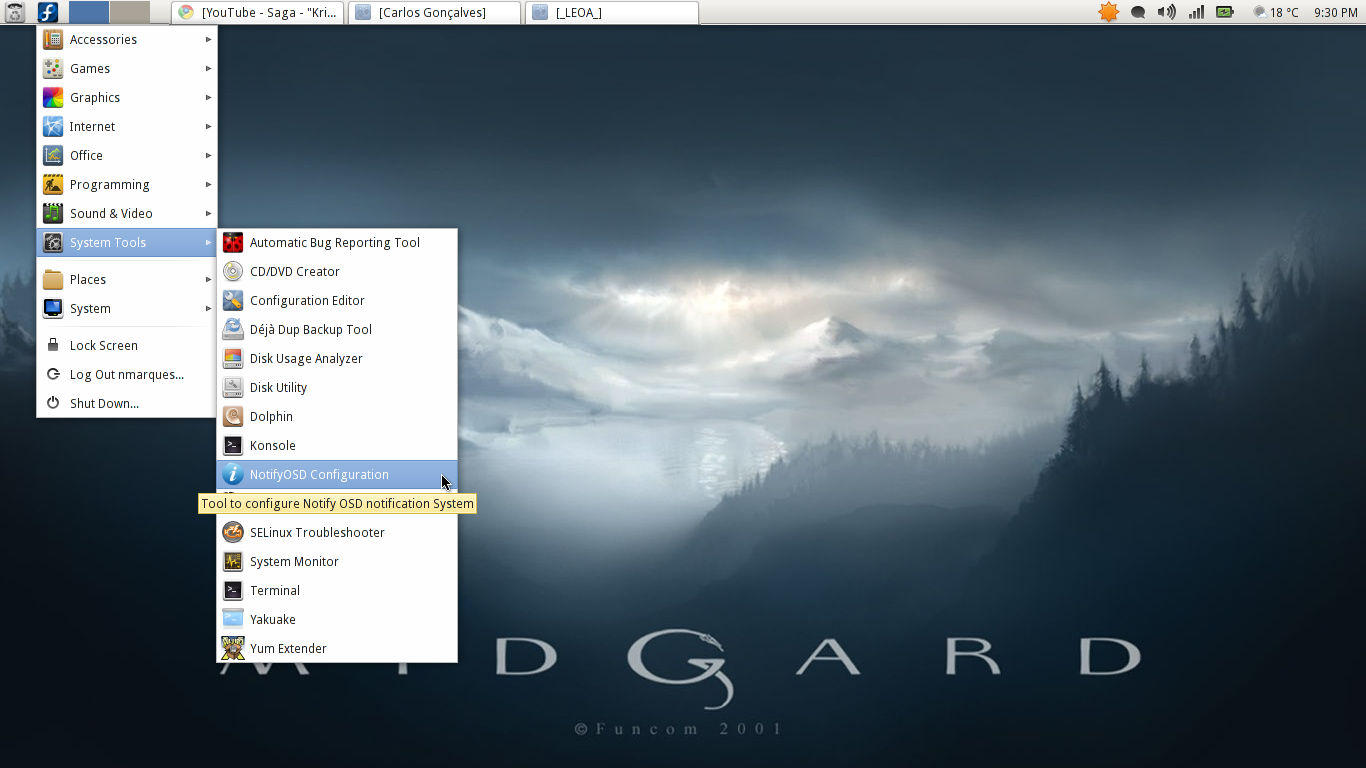Screen dimensions: 1366x768
Task: Expand the Internet category
Action: tap(127, 127)
